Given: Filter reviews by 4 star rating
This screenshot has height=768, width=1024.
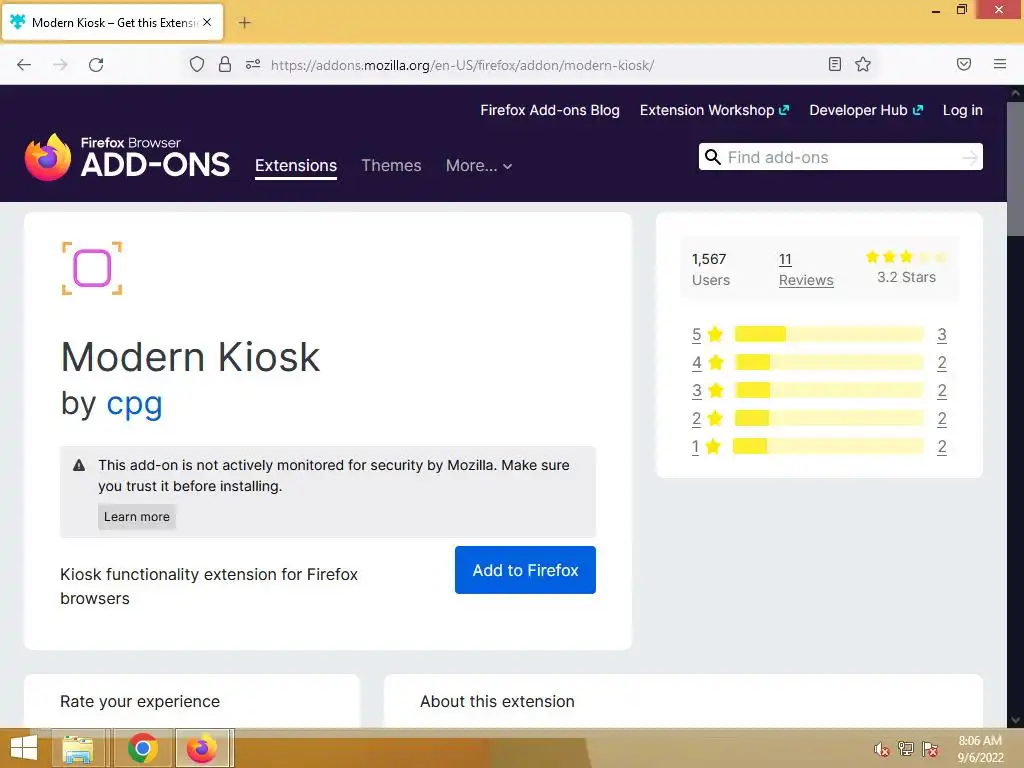Looking at the screenshot, I should [707, 362].
